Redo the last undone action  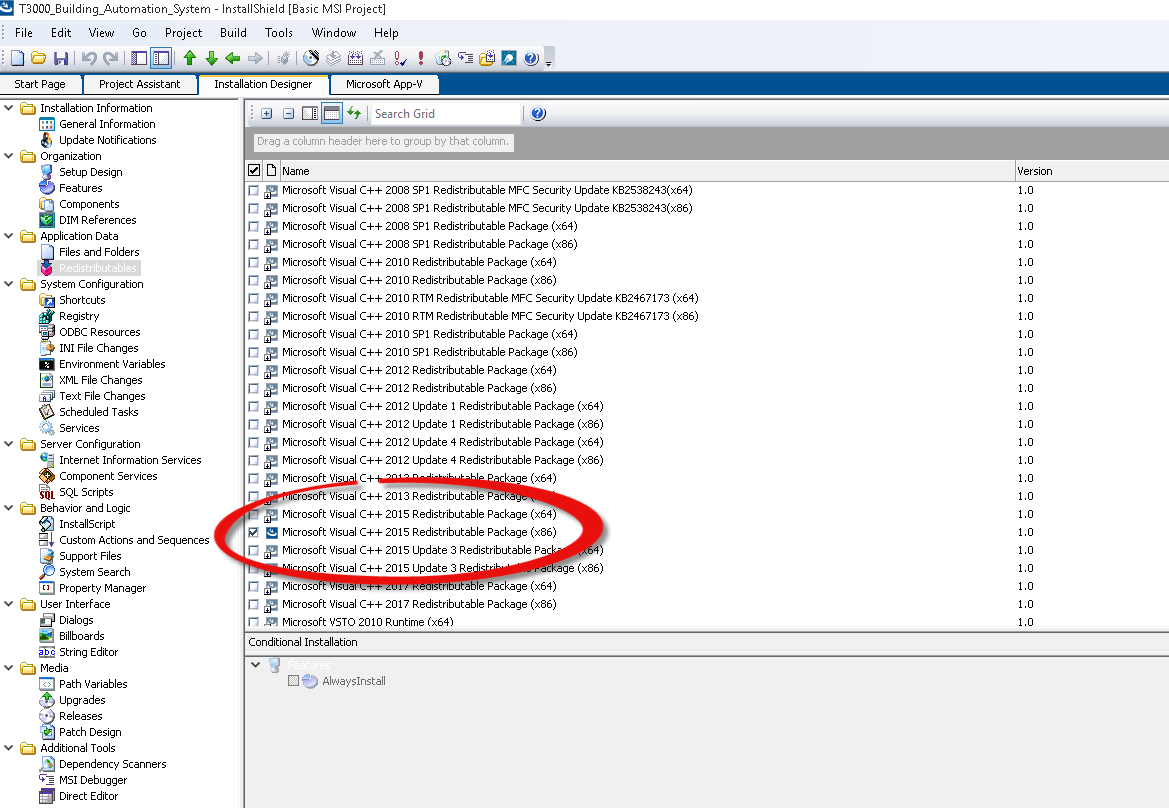tap(111, 58)
